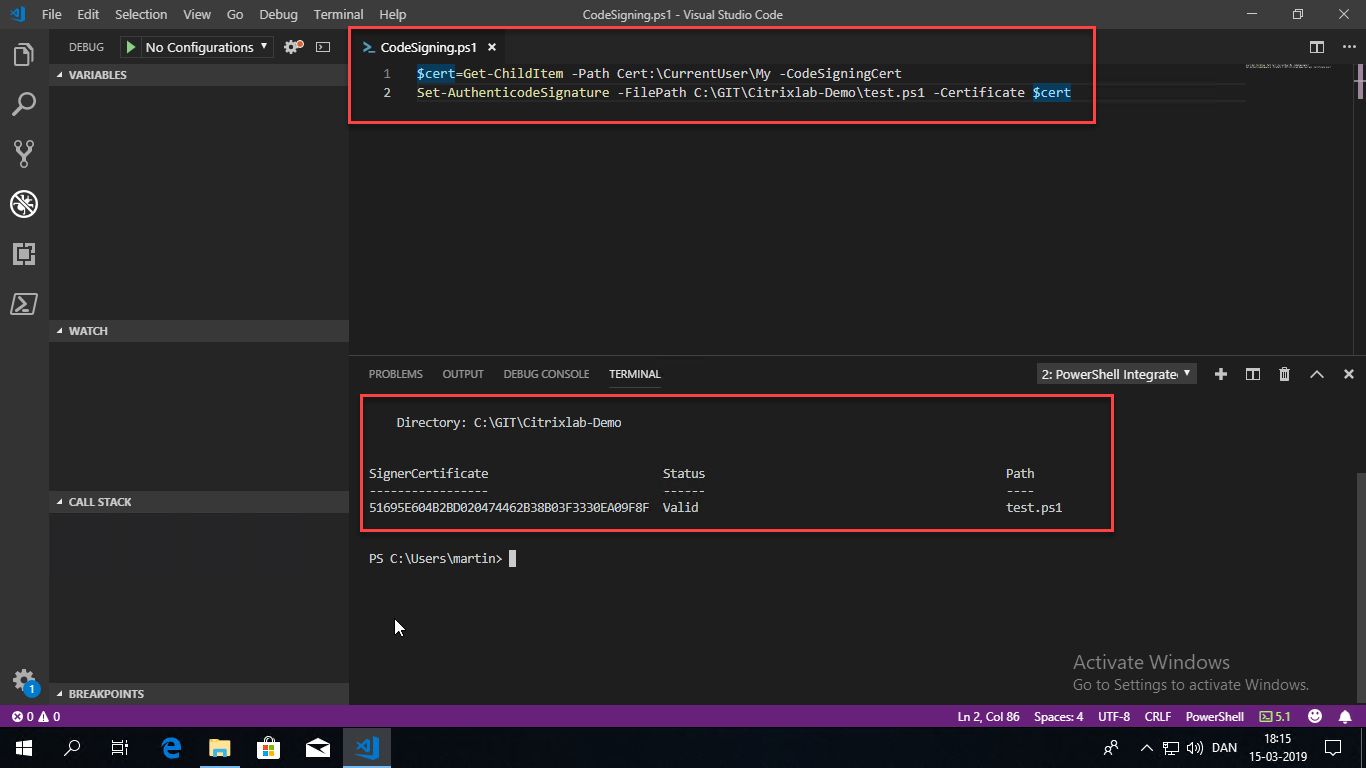Click the PowerShell version 5.1 status item
This screenshot has height=768, width=1366.
(x=1274, y=716)
